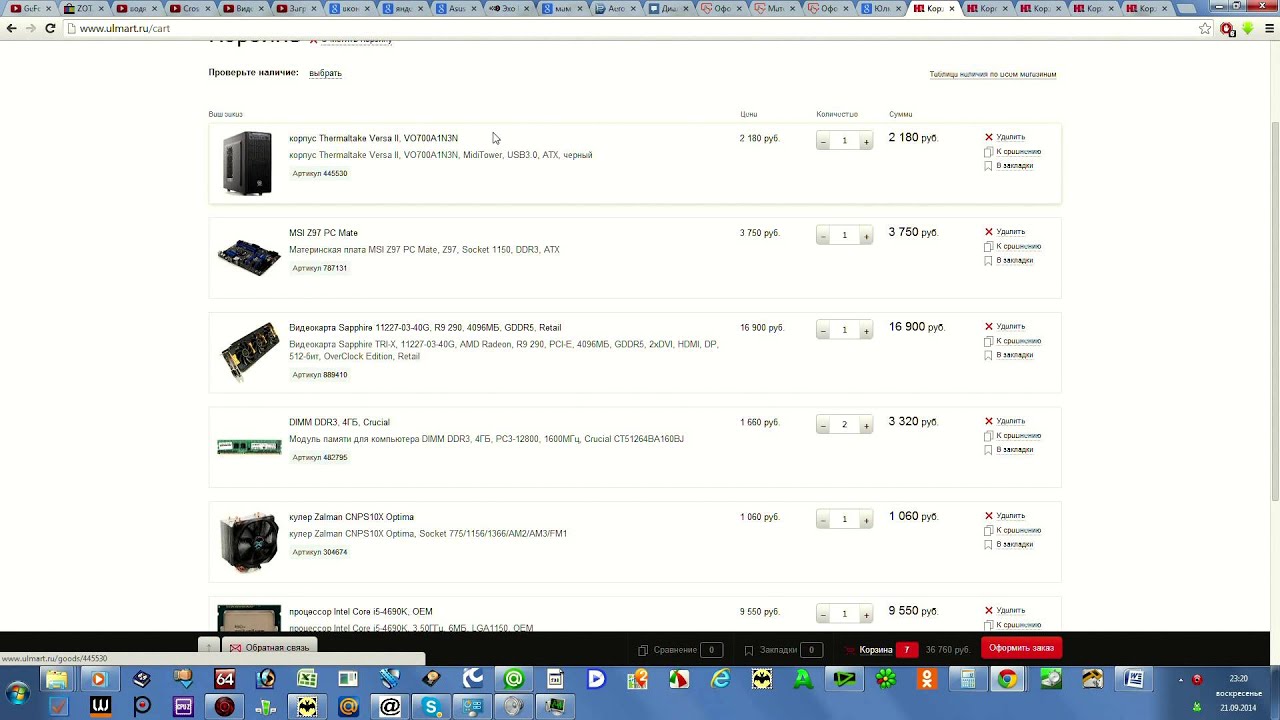Open the ICQ flower taskbar icon
Viewport: 1280px width, 720px height.
click(x=886, y=680)
